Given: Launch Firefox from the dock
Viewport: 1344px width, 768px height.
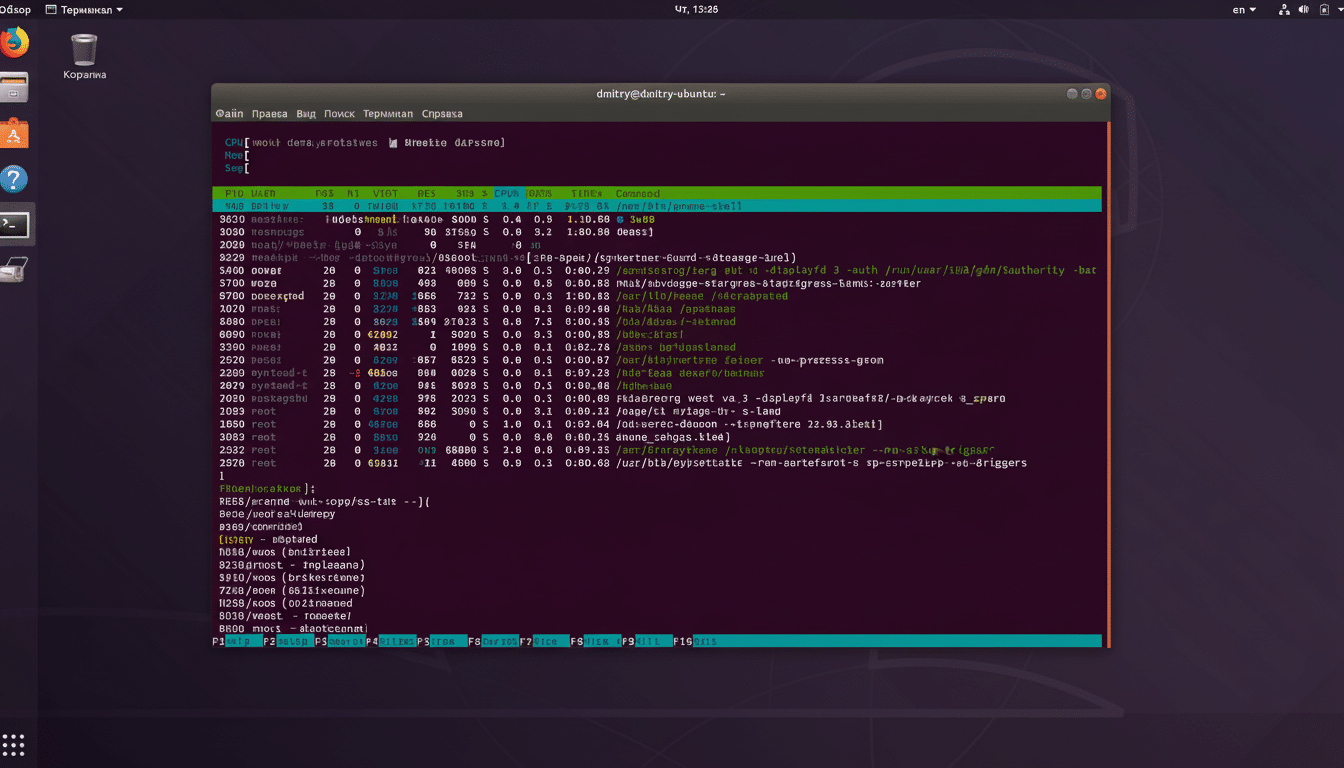Looking at the screenshot, I should 15,44.
